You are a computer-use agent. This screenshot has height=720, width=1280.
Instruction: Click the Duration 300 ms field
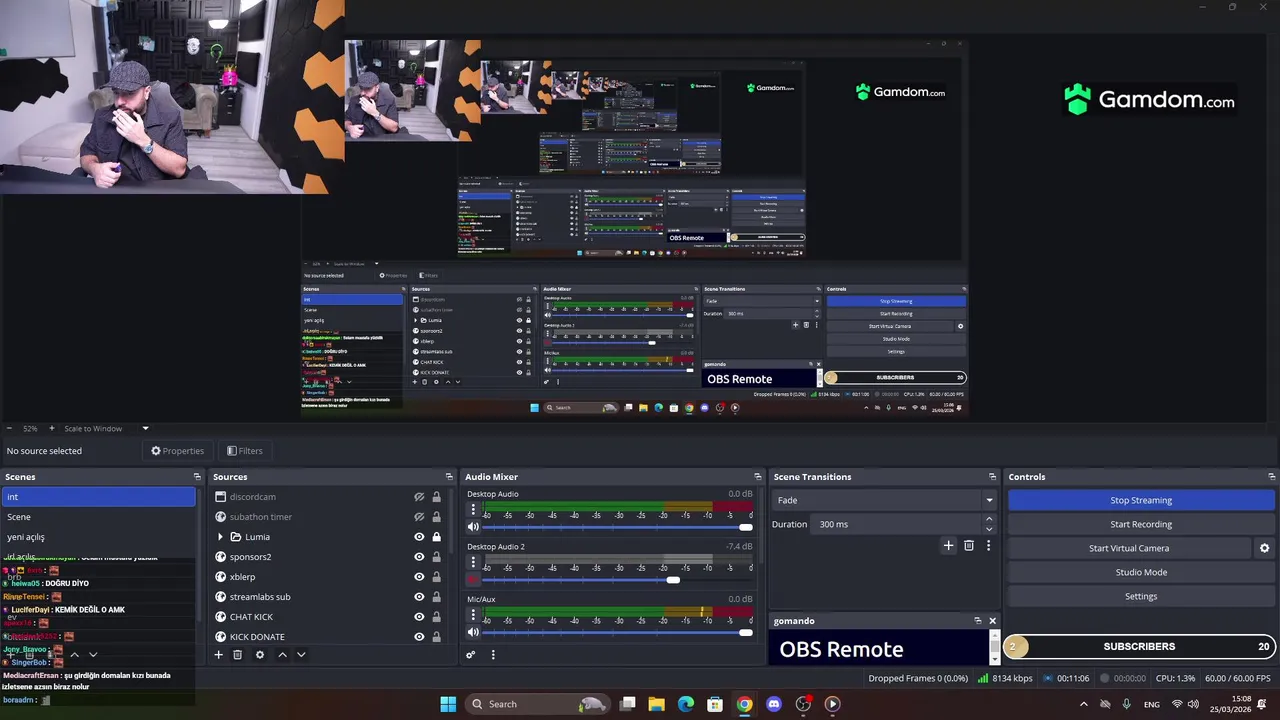897,524
